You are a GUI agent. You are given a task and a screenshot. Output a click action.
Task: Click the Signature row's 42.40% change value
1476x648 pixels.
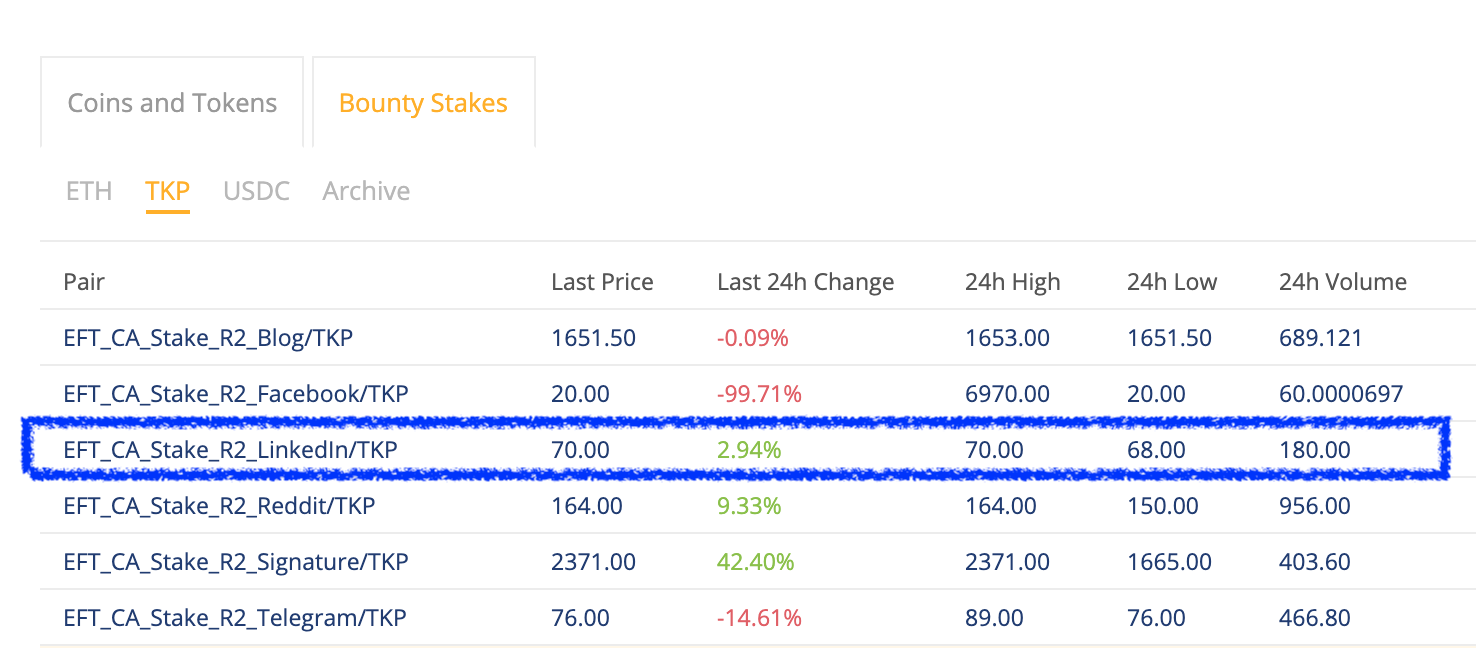click(755, 562)
